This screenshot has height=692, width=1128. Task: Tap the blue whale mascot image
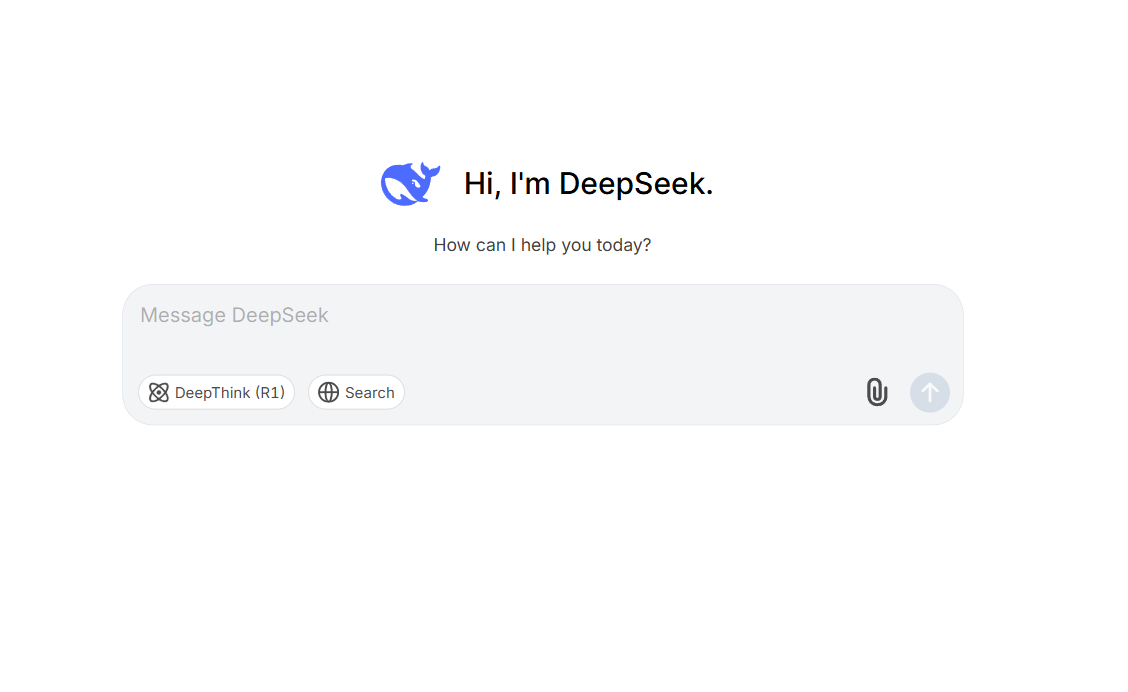click(x=410, y=181)
